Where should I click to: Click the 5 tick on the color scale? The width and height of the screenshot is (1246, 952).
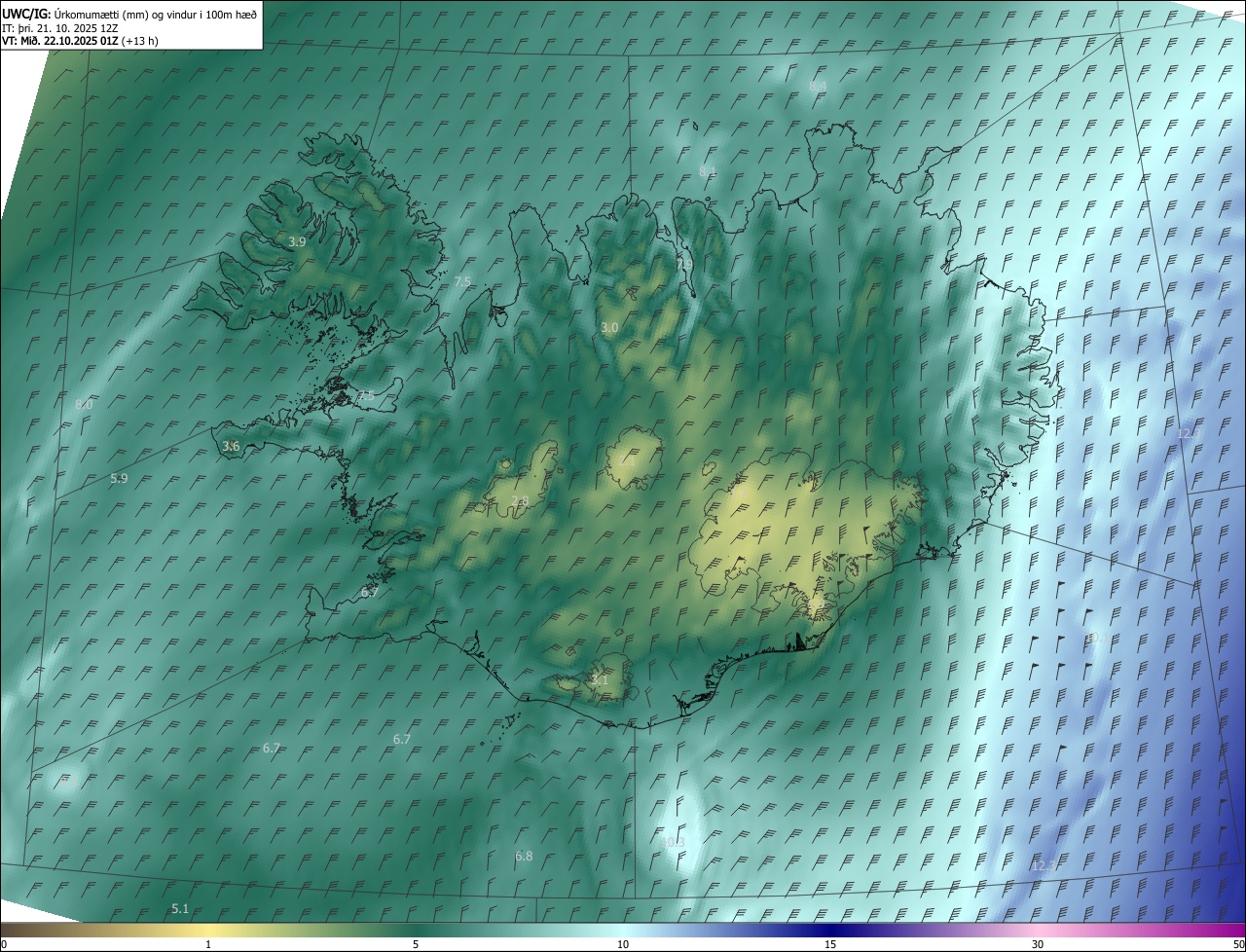point(416,945)
